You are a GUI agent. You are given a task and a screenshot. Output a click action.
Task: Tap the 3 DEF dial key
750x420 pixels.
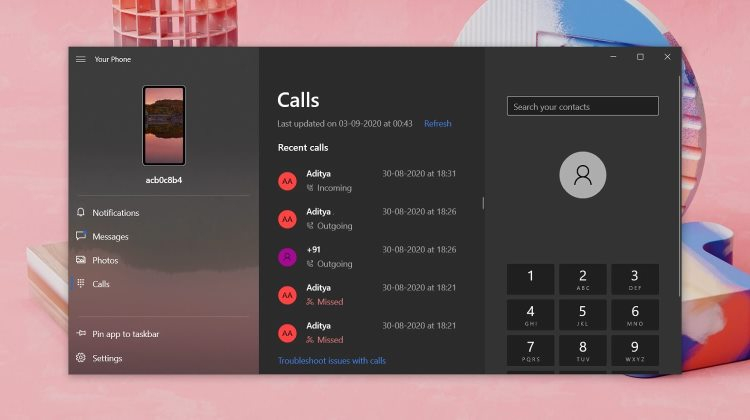tap(635, 279)
